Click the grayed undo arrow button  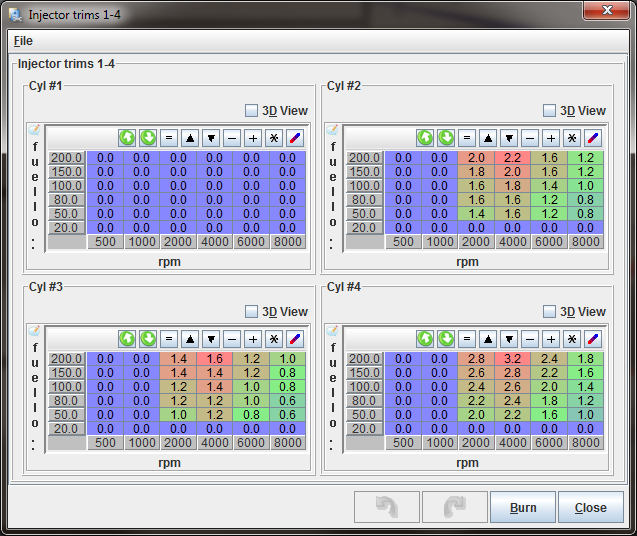[387, 507]
